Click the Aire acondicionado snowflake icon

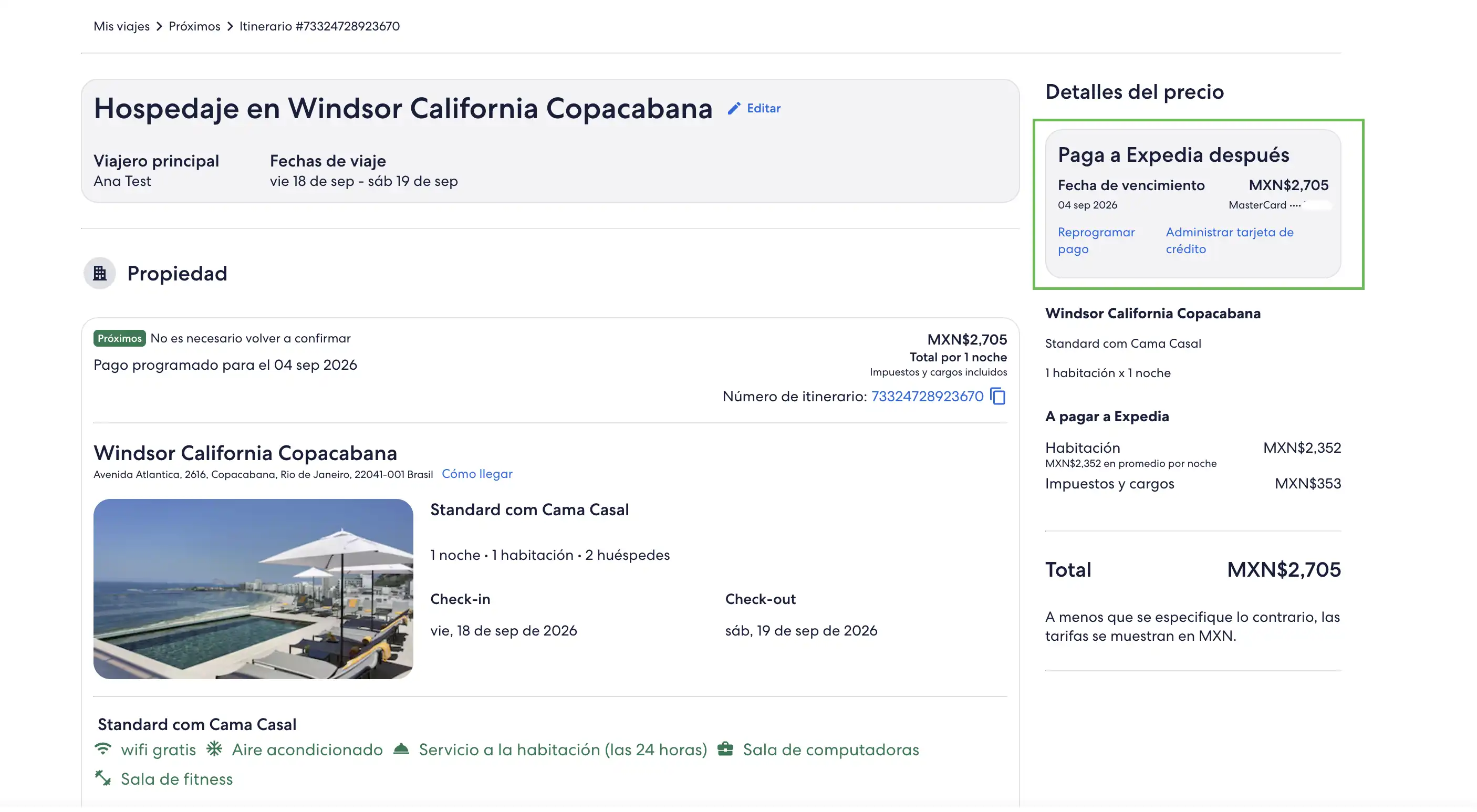pyautogui.click(x=214, y=749)
